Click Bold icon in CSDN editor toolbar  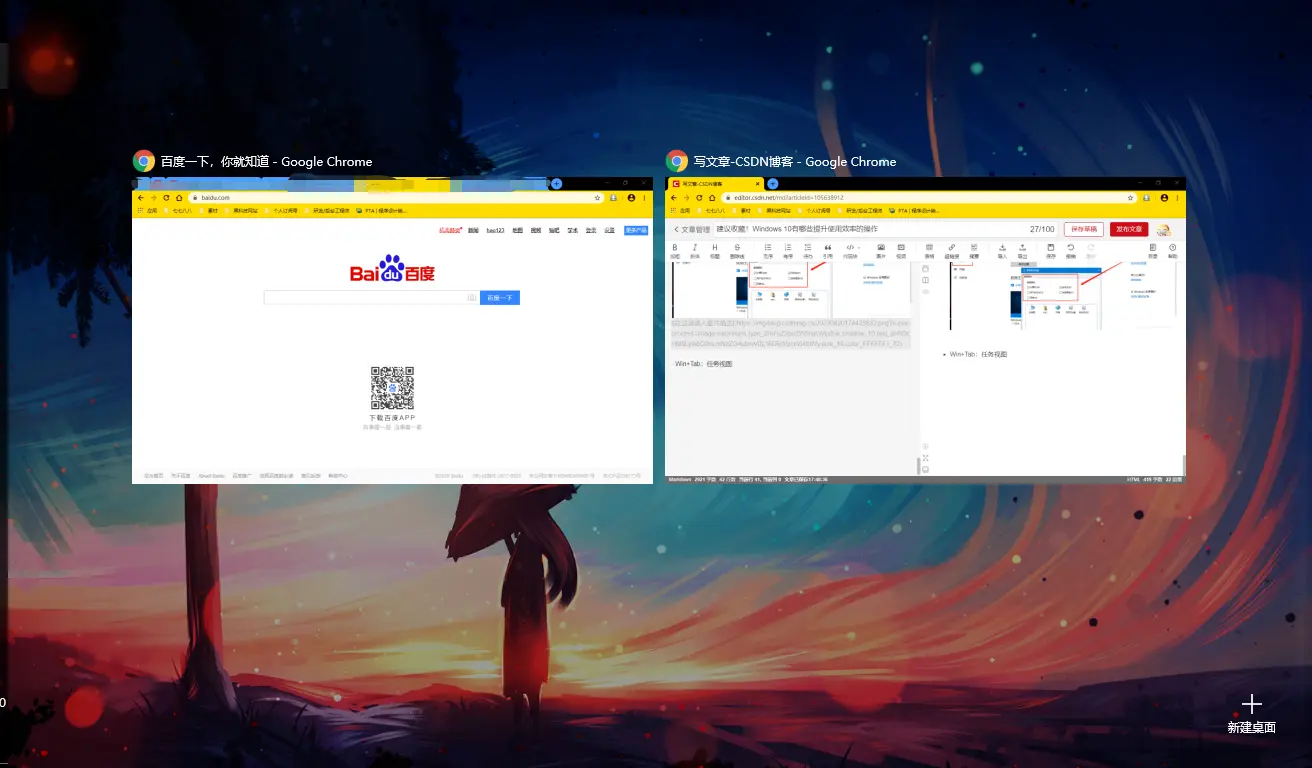tap(675, 247)
